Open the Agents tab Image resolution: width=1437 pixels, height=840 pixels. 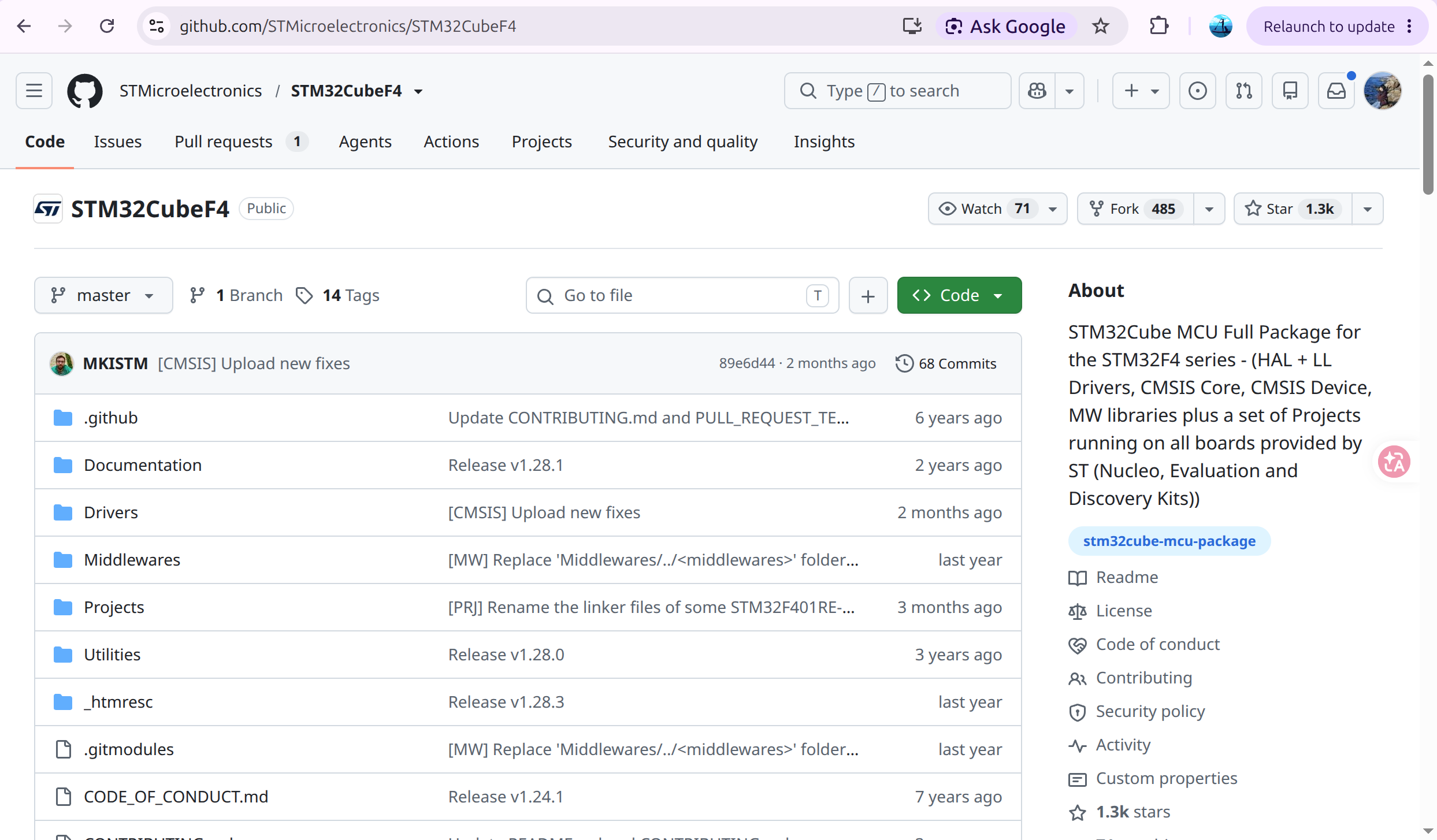coord(365,142)
